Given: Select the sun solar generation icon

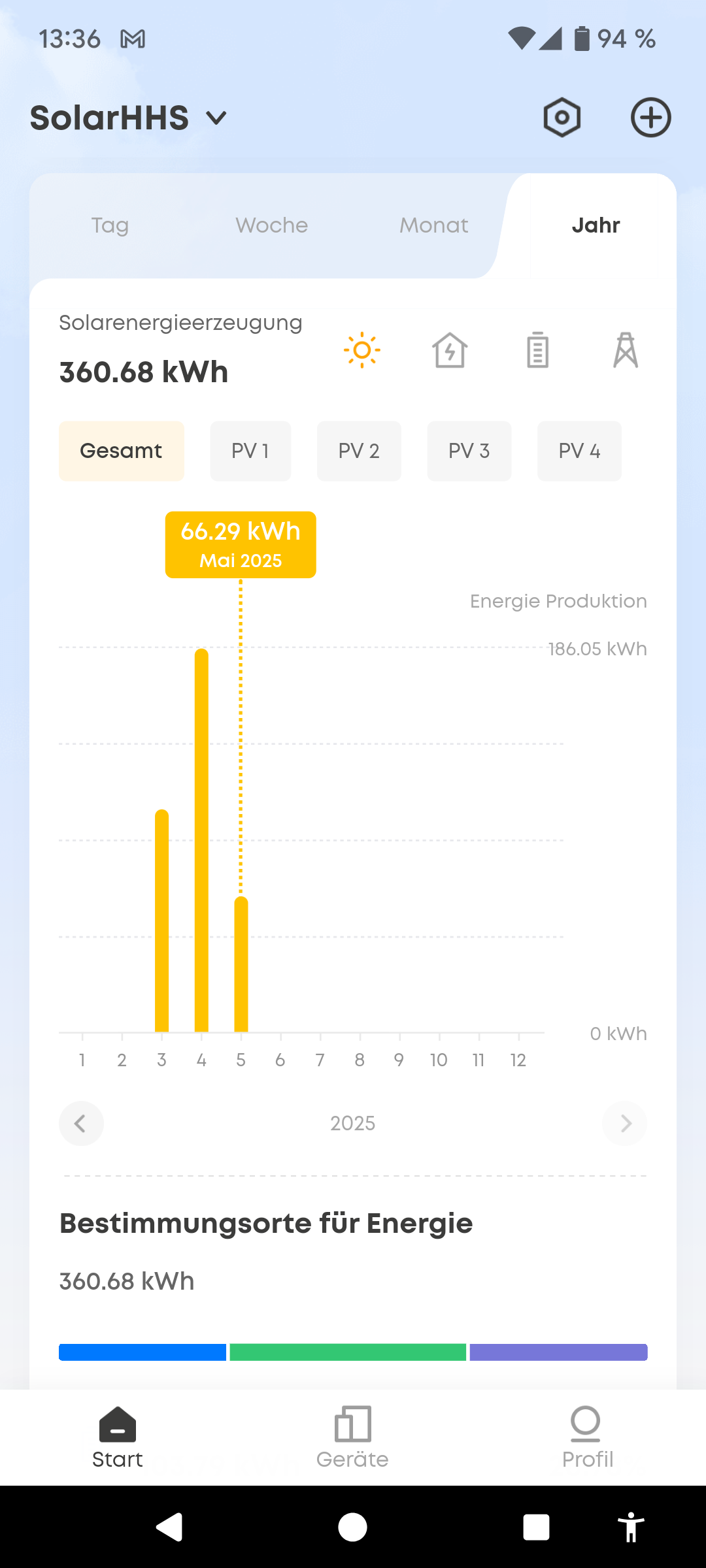Looking at the screenshot, I should pyautogui.click(x=361, y=350).
